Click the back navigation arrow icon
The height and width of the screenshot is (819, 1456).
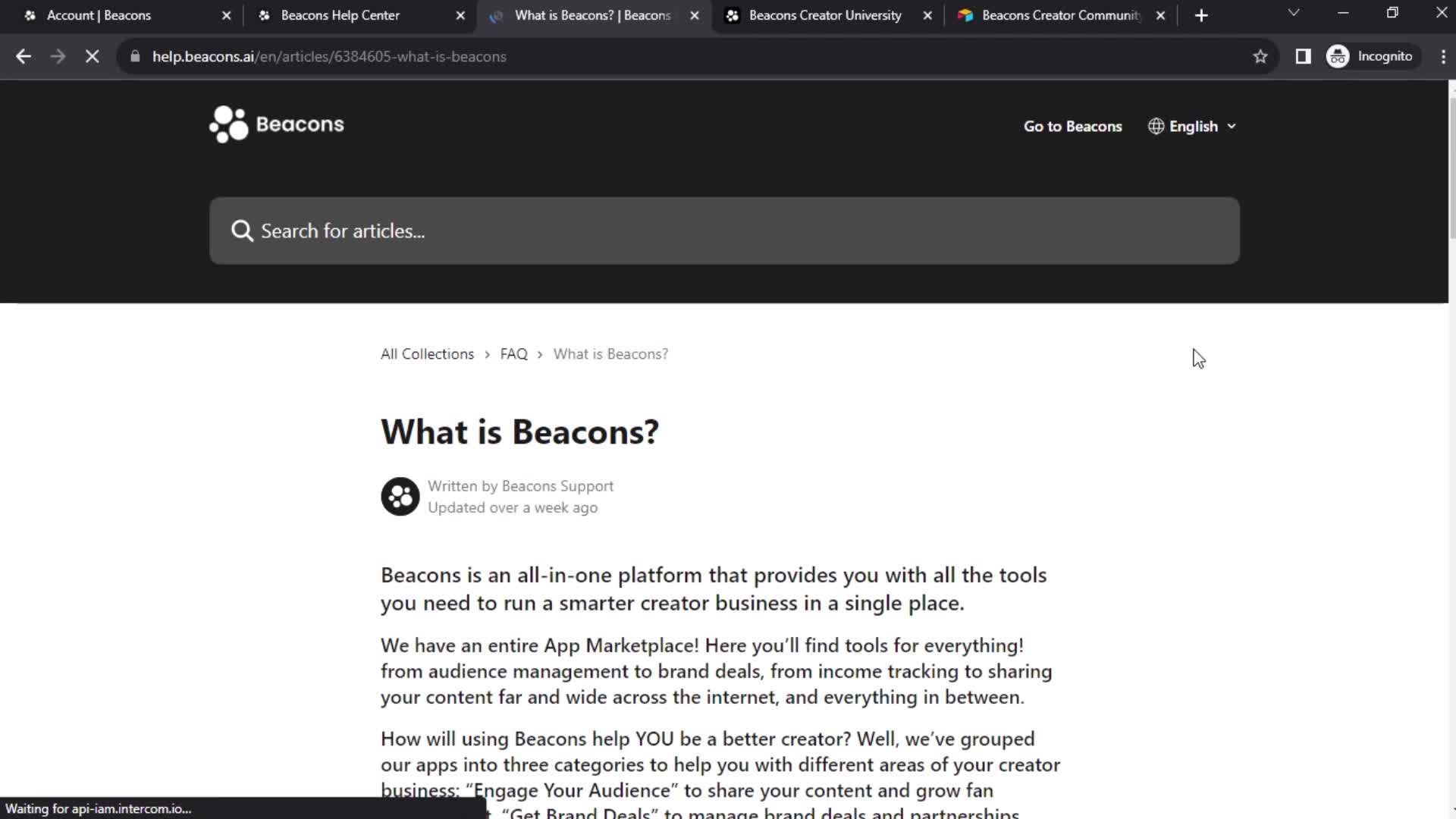click(x=24, y=57)
